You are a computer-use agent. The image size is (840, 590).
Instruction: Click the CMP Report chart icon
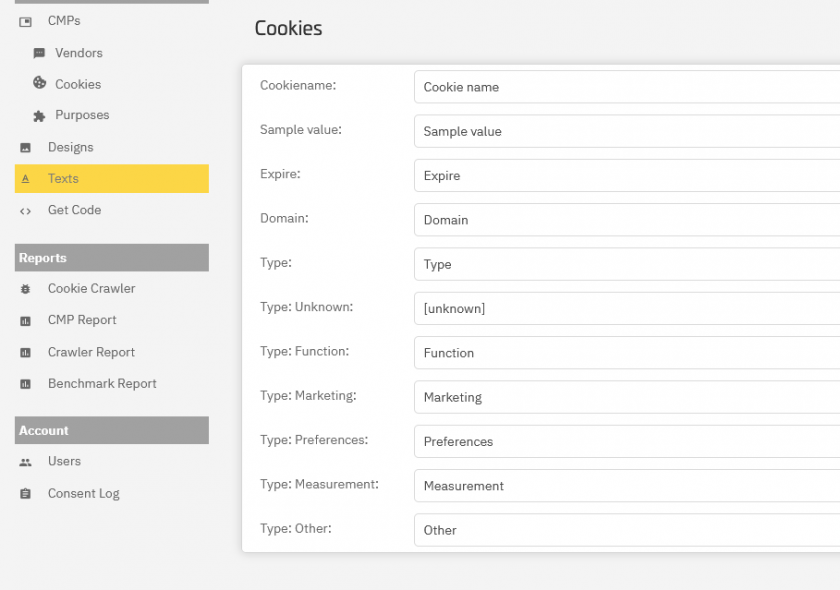click(x=25, y=321)
